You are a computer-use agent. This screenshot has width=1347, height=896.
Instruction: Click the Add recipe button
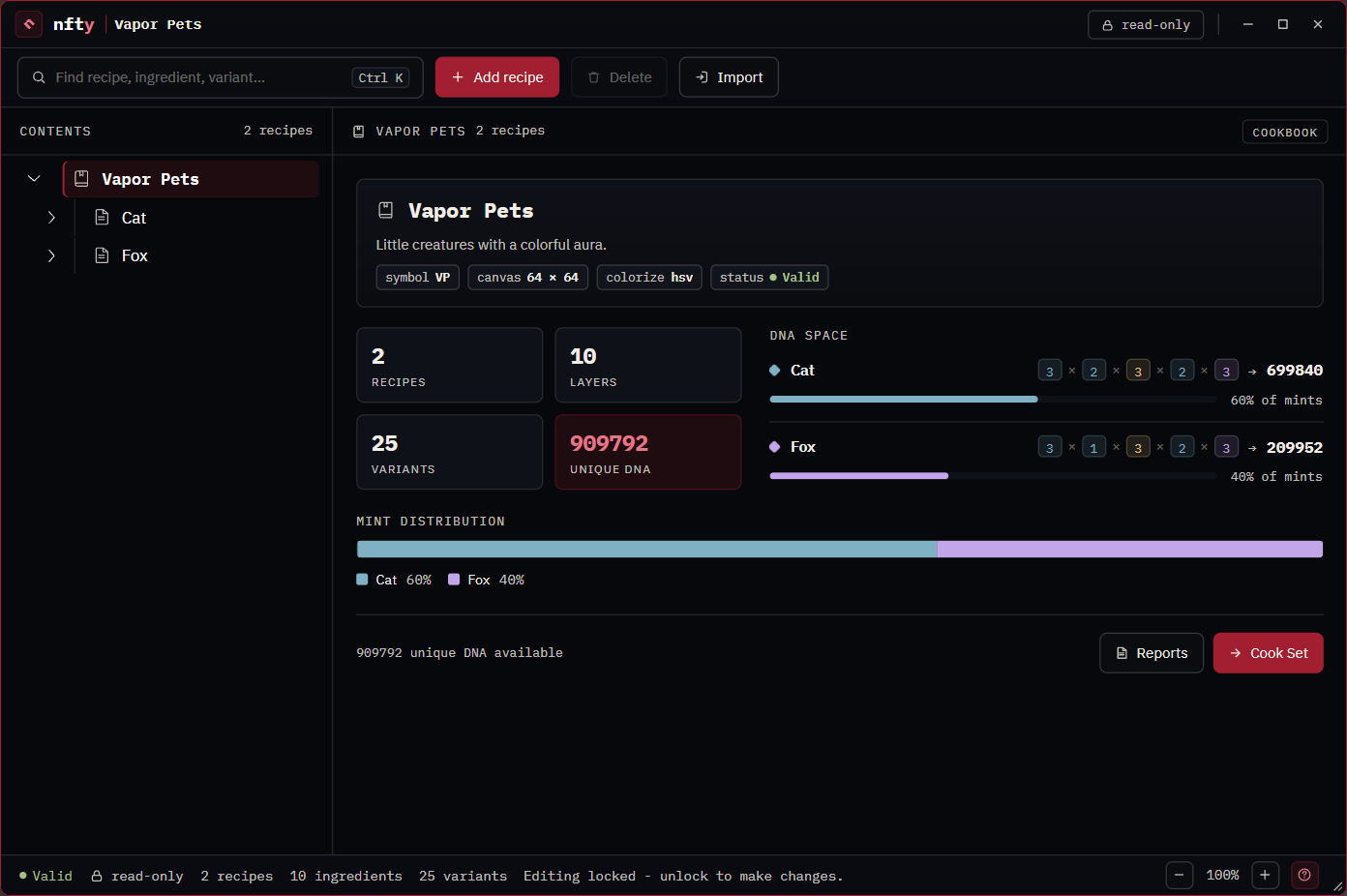point(497,77)
